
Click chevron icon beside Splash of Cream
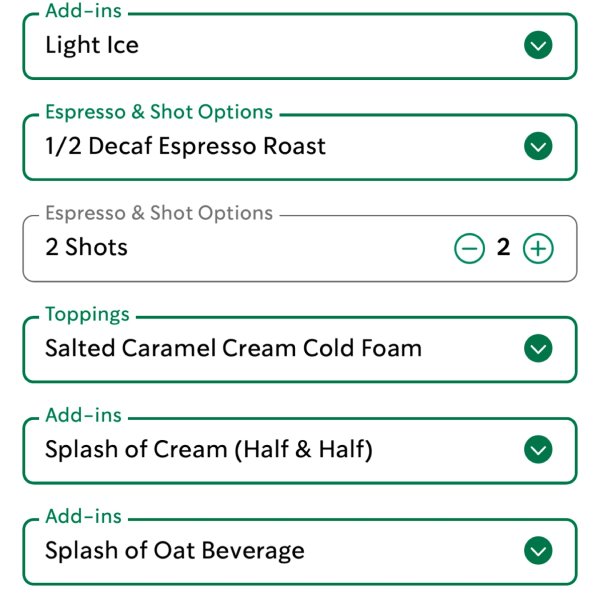[538, 450]
